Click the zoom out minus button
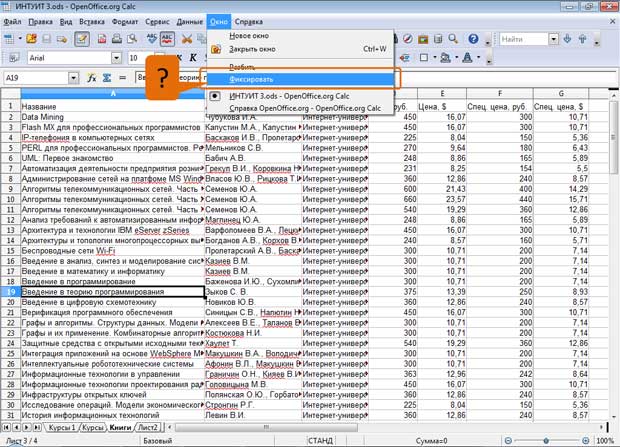Viewport: 620px width, 447px height. pos(508,441)
